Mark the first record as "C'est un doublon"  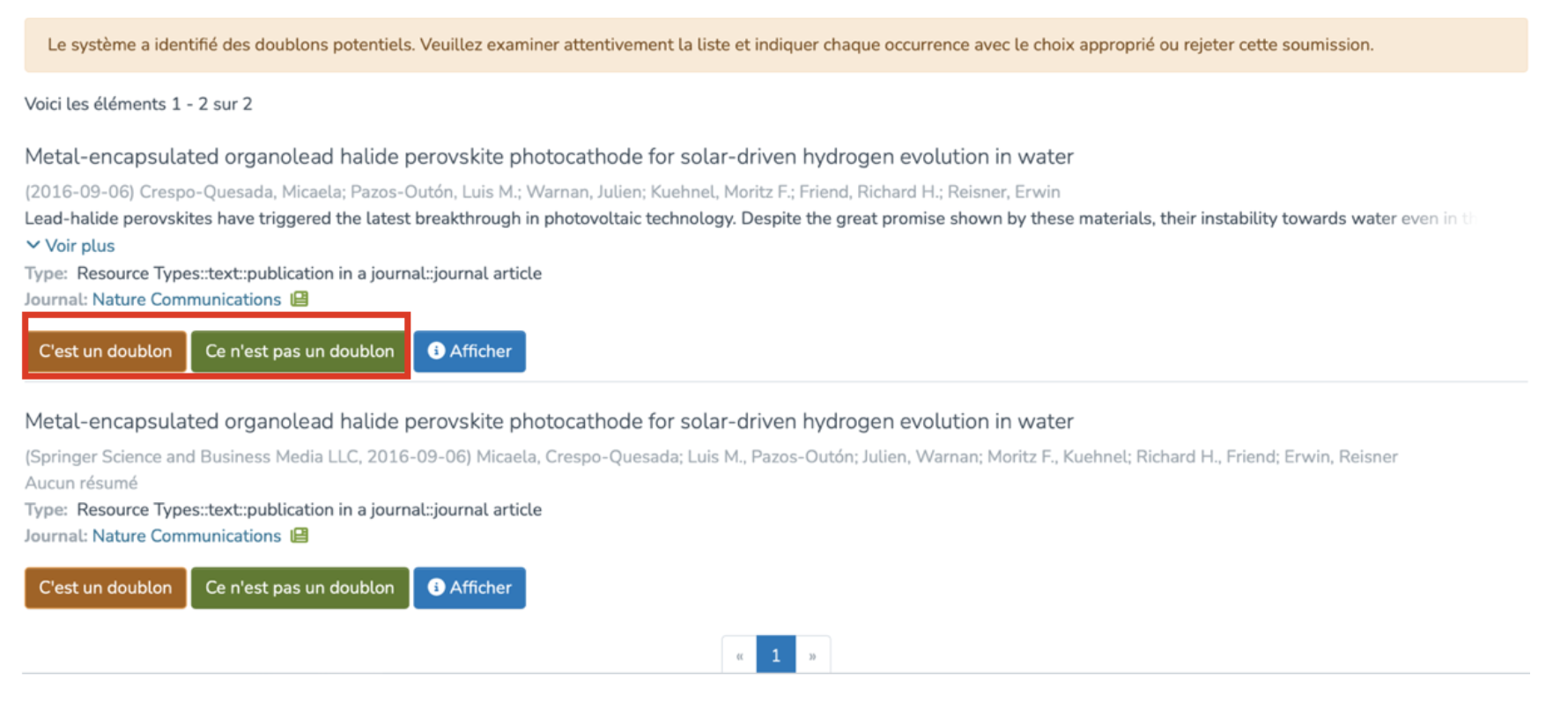click(105, 351)
